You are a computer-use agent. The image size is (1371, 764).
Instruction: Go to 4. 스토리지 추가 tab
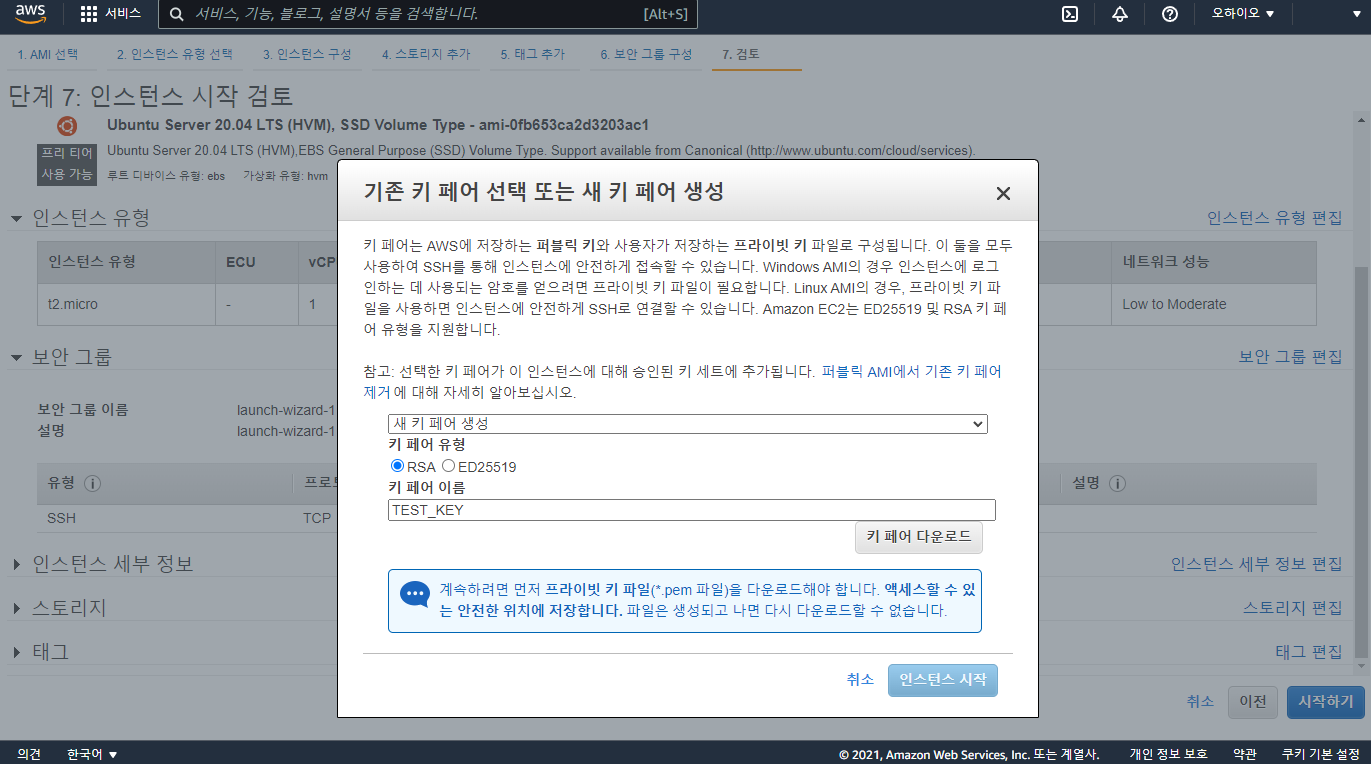tap(426, 54)
